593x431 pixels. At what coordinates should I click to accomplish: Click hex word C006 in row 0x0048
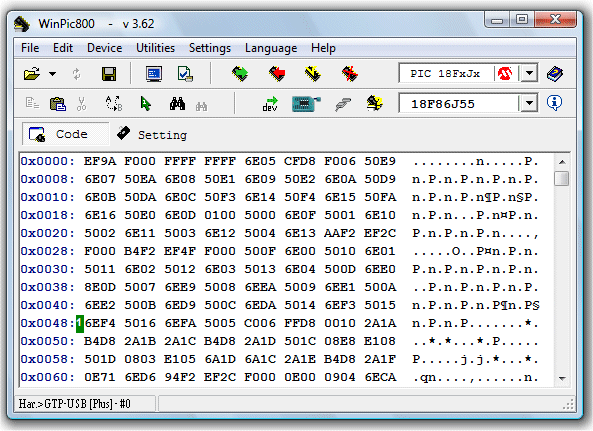pos(260,323)
